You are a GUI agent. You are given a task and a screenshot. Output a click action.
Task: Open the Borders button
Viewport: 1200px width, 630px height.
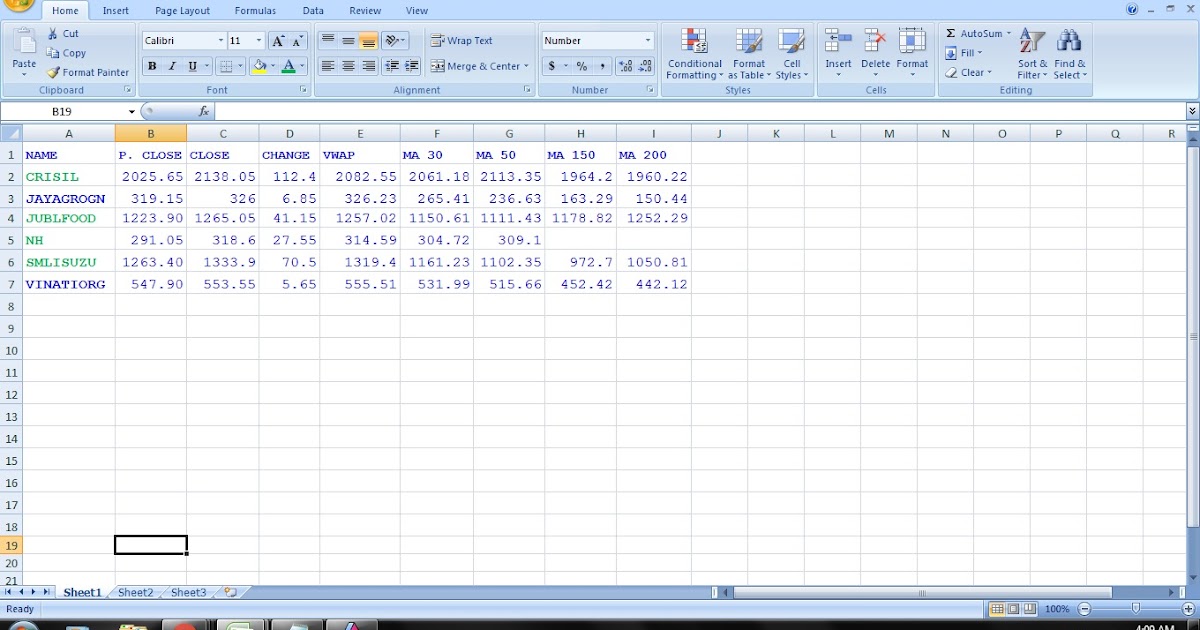coord(226,66)
